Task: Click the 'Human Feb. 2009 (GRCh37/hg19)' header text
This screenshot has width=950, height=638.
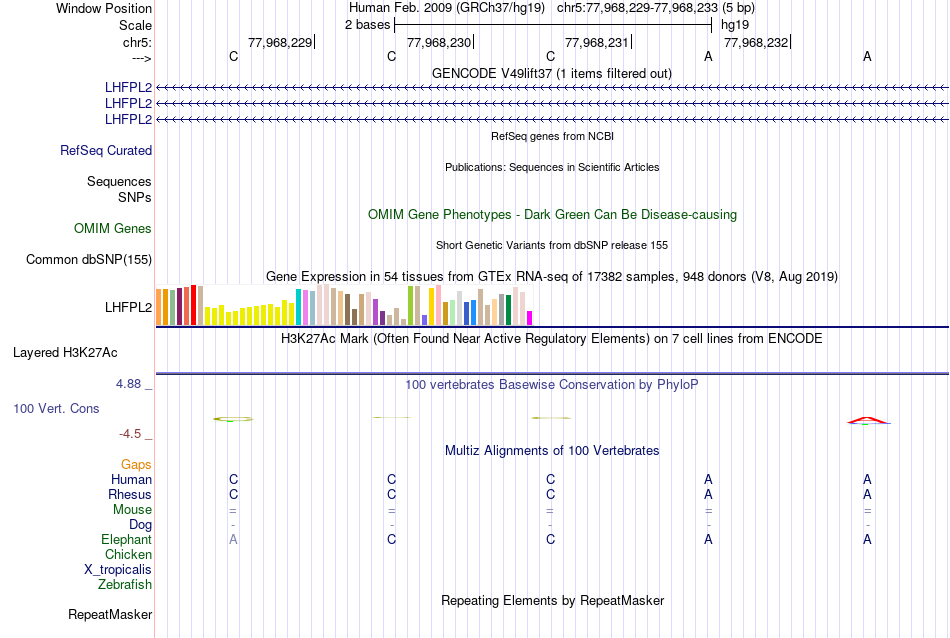Action: pos(447,8)
